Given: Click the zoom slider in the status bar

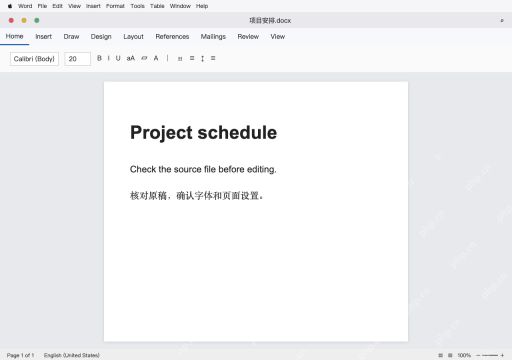Looking at the screenshot, I should click(x=490, y=355).
